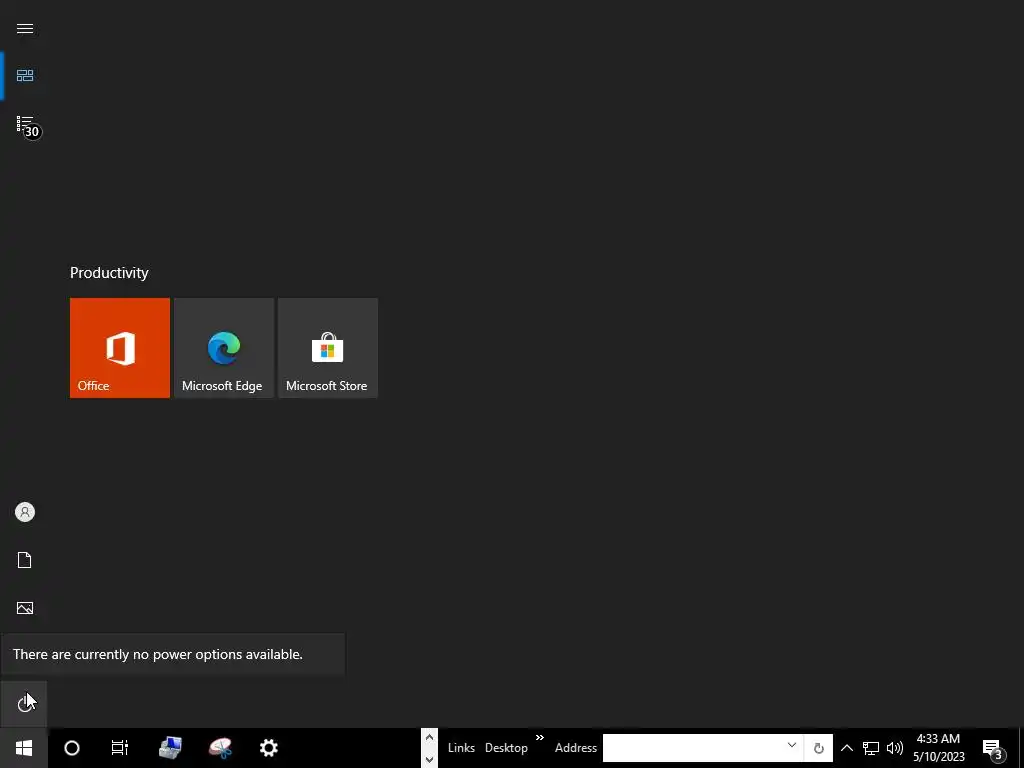This screenshot has width=1024, height=768.
Task: Launch the Microsoft Edge tile
Action: click(x=224, y=348)
